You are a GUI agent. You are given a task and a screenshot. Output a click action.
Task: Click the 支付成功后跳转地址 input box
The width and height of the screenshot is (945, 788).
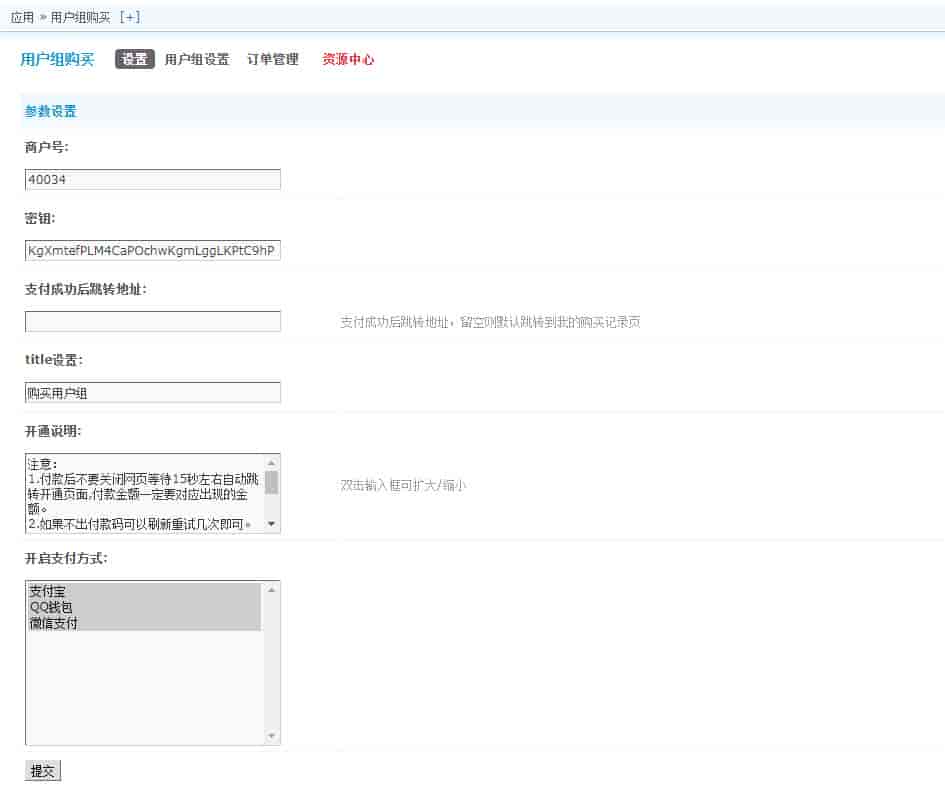[x=152, y=321]
